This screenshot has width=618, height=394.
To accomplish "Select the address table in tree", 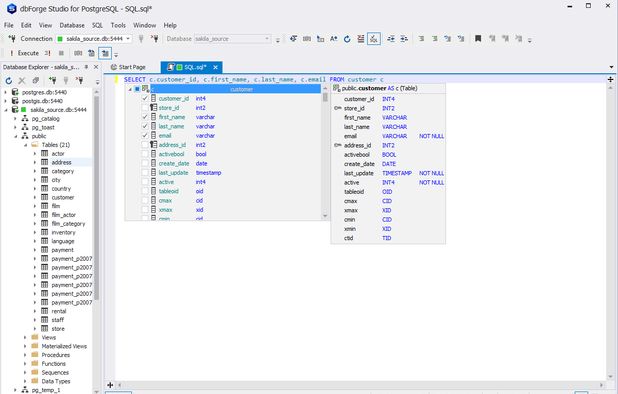I will click(61, 162).
